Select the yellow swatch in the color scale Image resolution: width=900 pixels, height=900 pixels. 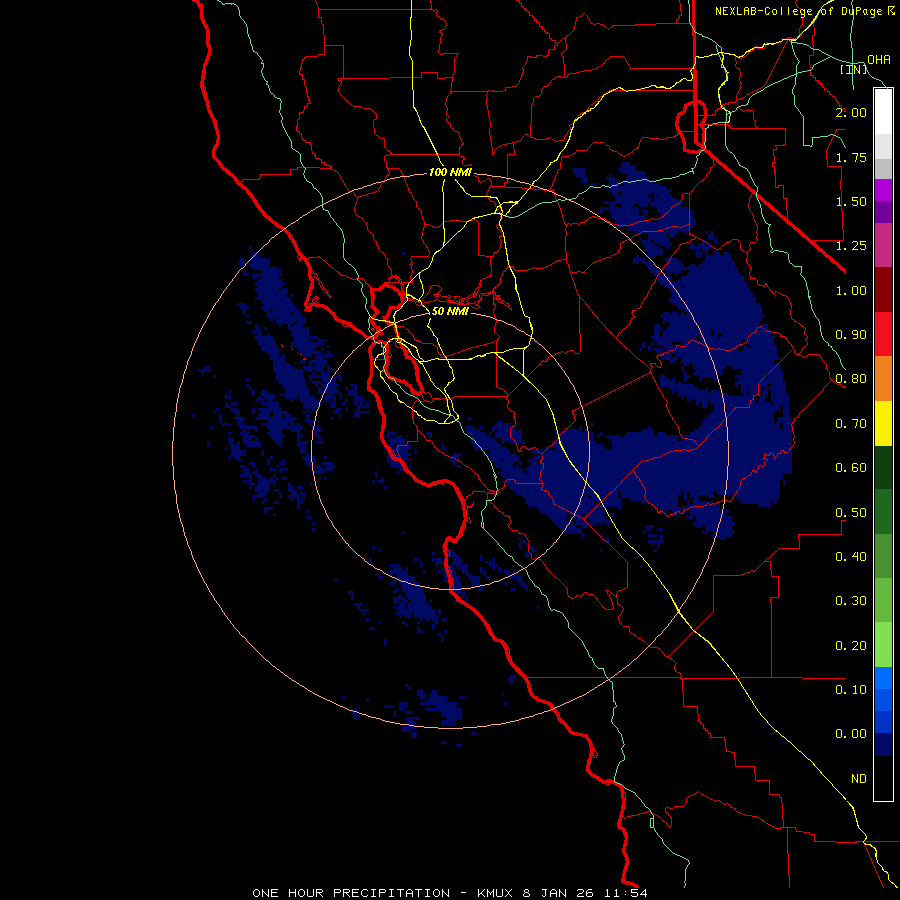pos(883,423)
